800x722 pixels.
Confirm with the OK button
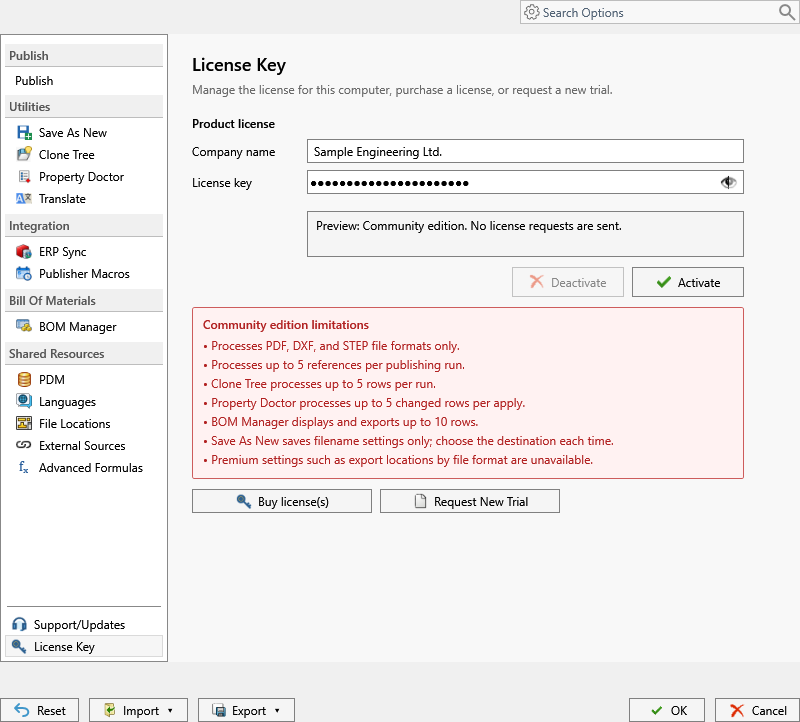pos(666,710)
